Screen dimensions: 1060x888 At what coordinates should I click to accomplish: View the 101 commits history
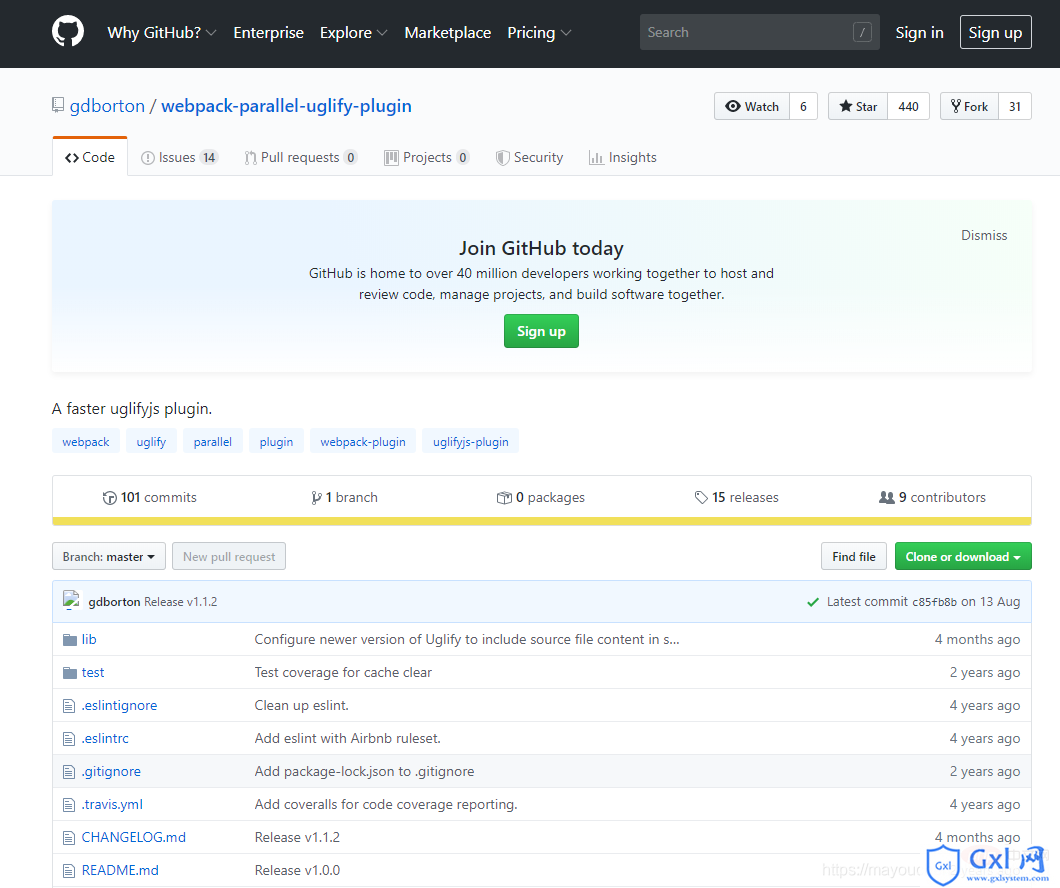click(x=149, y=497)
